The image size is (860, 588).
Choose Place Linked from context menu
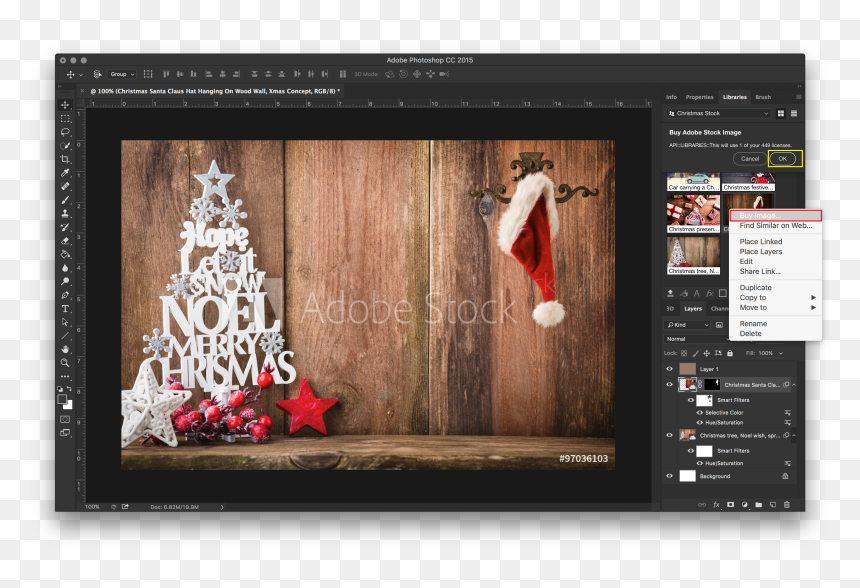click(x=775, y=241)
